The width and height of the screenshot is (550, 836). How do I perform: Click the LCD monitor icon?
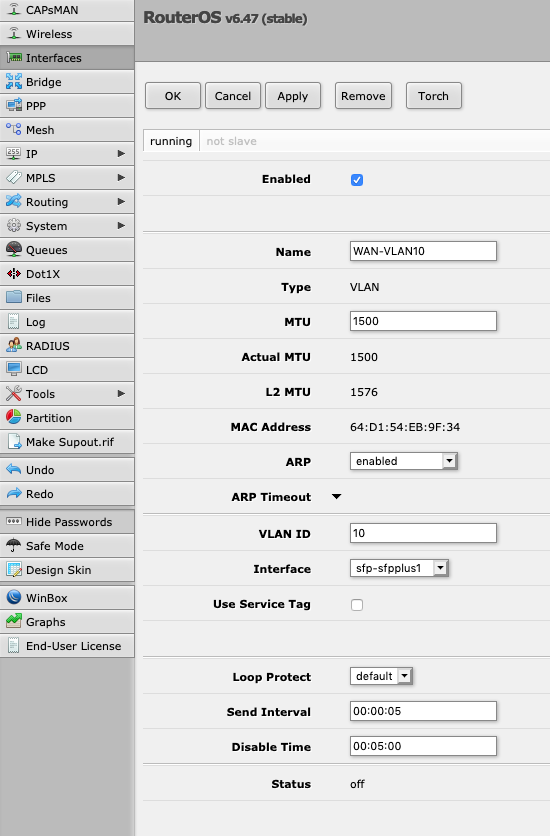[x=14, y=369]
